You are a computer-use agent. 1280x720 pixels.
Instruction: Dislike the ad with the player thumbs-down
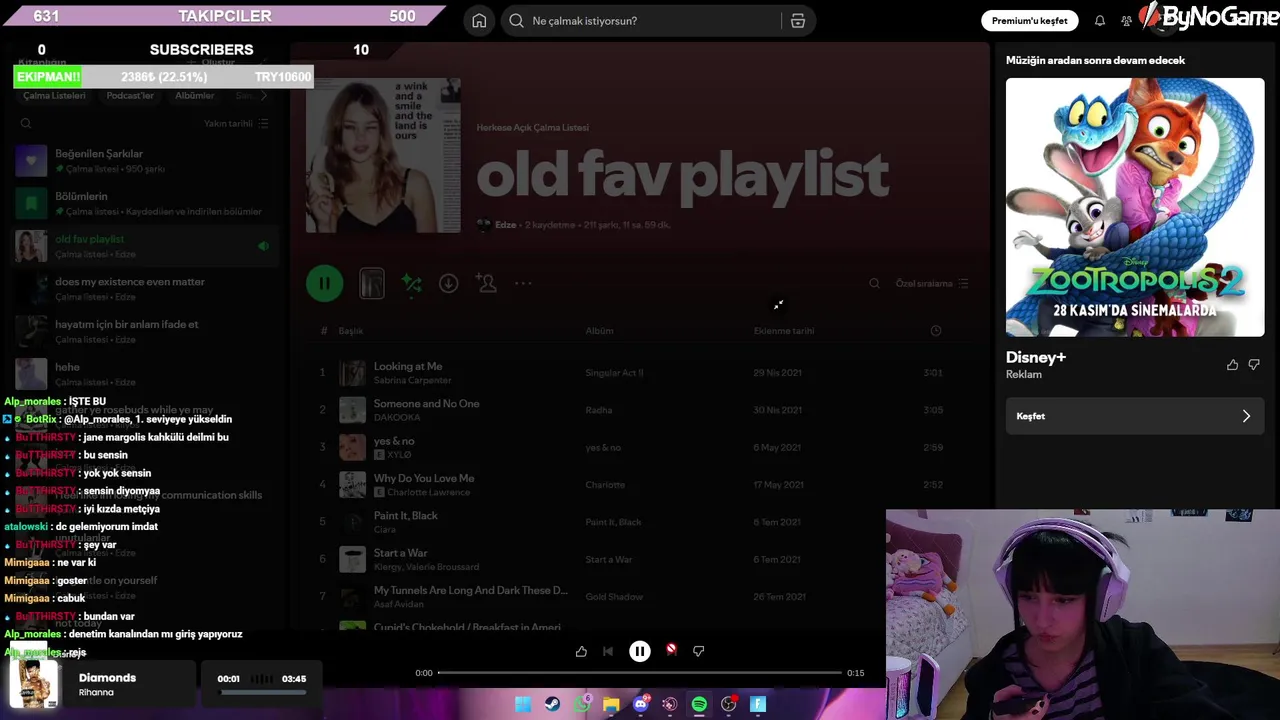click(699, 651)
